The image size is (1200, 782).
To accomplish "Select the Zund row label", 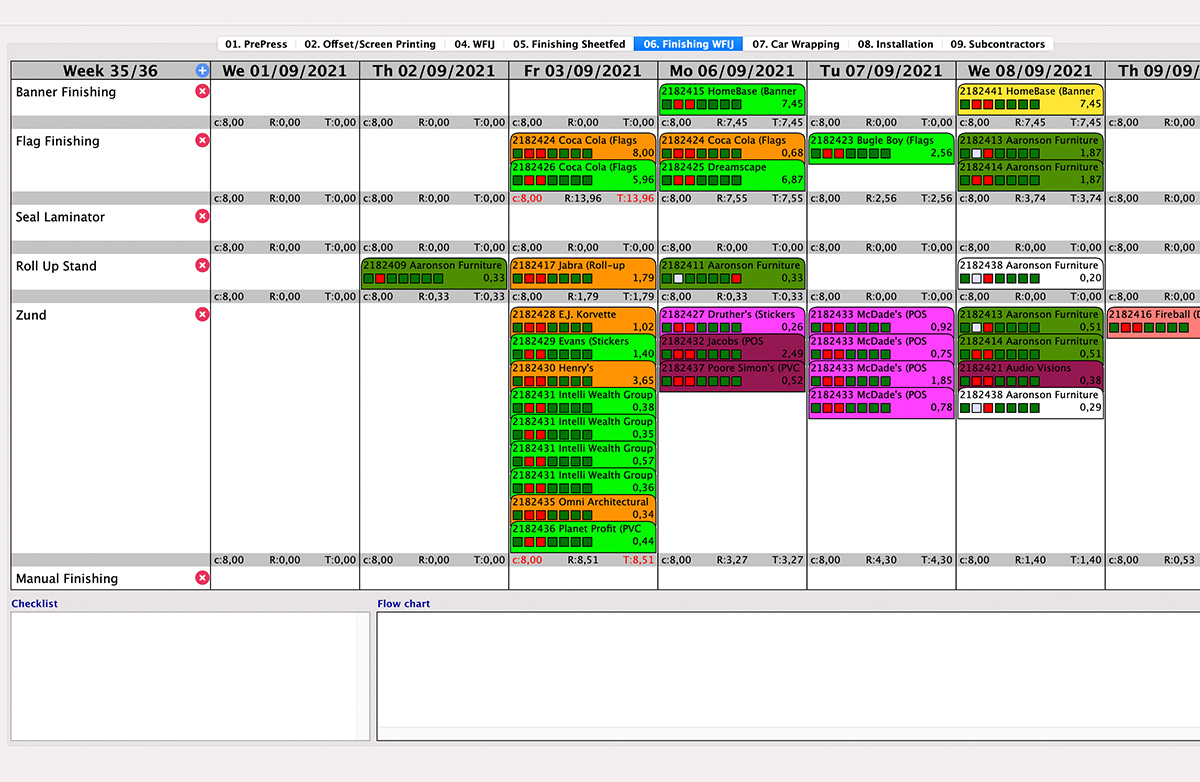I will click(x=31, y=315).
